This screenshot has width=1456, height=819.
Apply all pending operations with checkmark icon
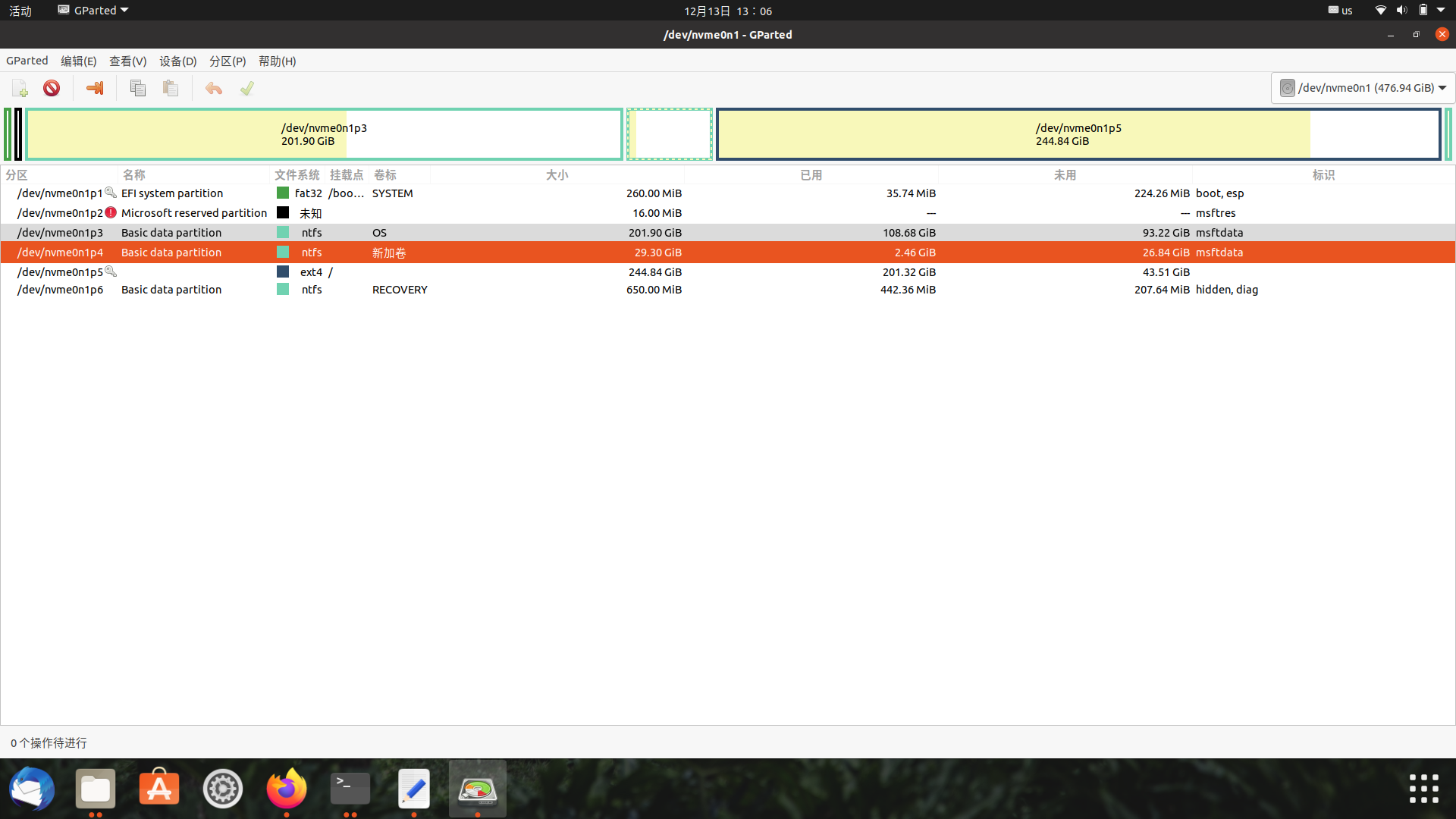[x=246, y=88]
